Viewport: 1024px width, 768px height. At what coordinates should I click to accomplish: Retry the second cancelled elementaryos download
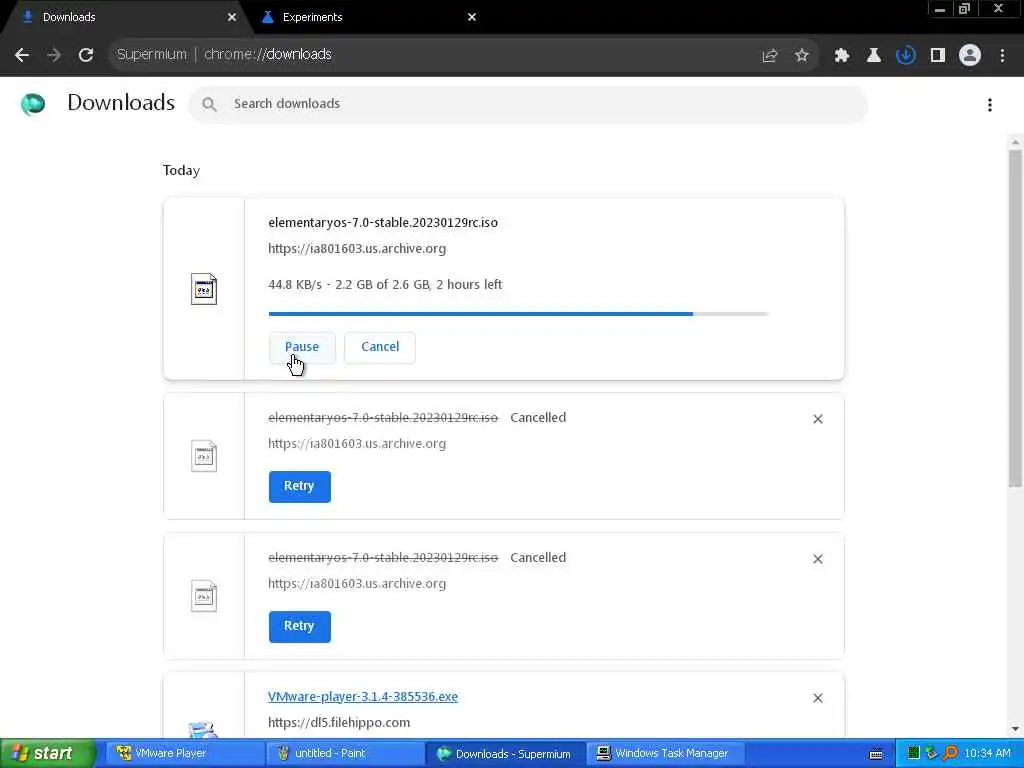click(x=299, y=626)
